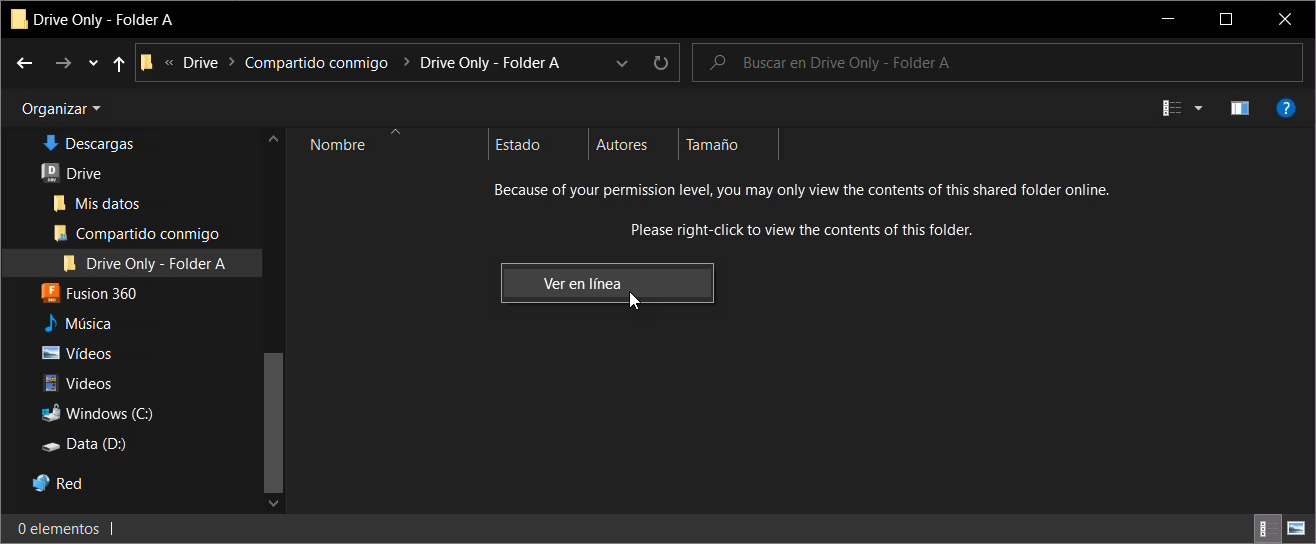Open Fusion 360 in sidebar
Image resolution: width=1316 pixels, height=544 pixels.
tap(100, 293)
